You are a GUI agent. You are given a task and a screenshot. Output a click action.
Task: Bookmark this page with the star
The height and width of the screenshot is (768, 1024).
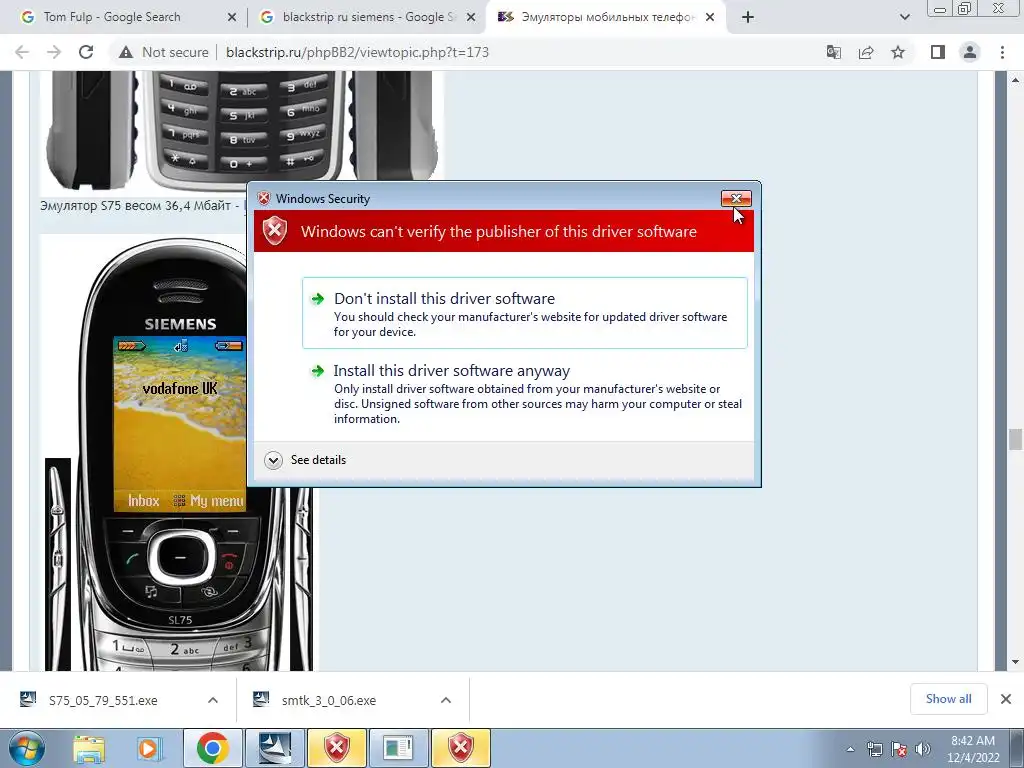tap(898, 52)
